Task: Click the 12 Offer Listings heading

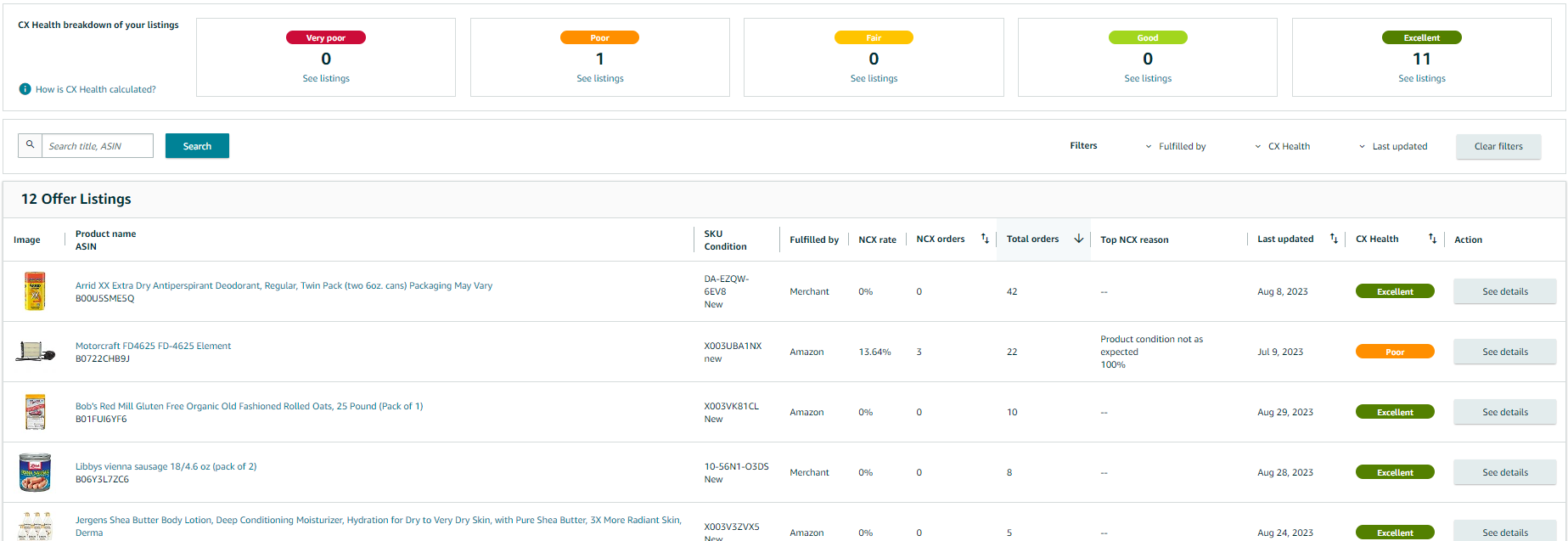Action: click(x=76, y=199)
